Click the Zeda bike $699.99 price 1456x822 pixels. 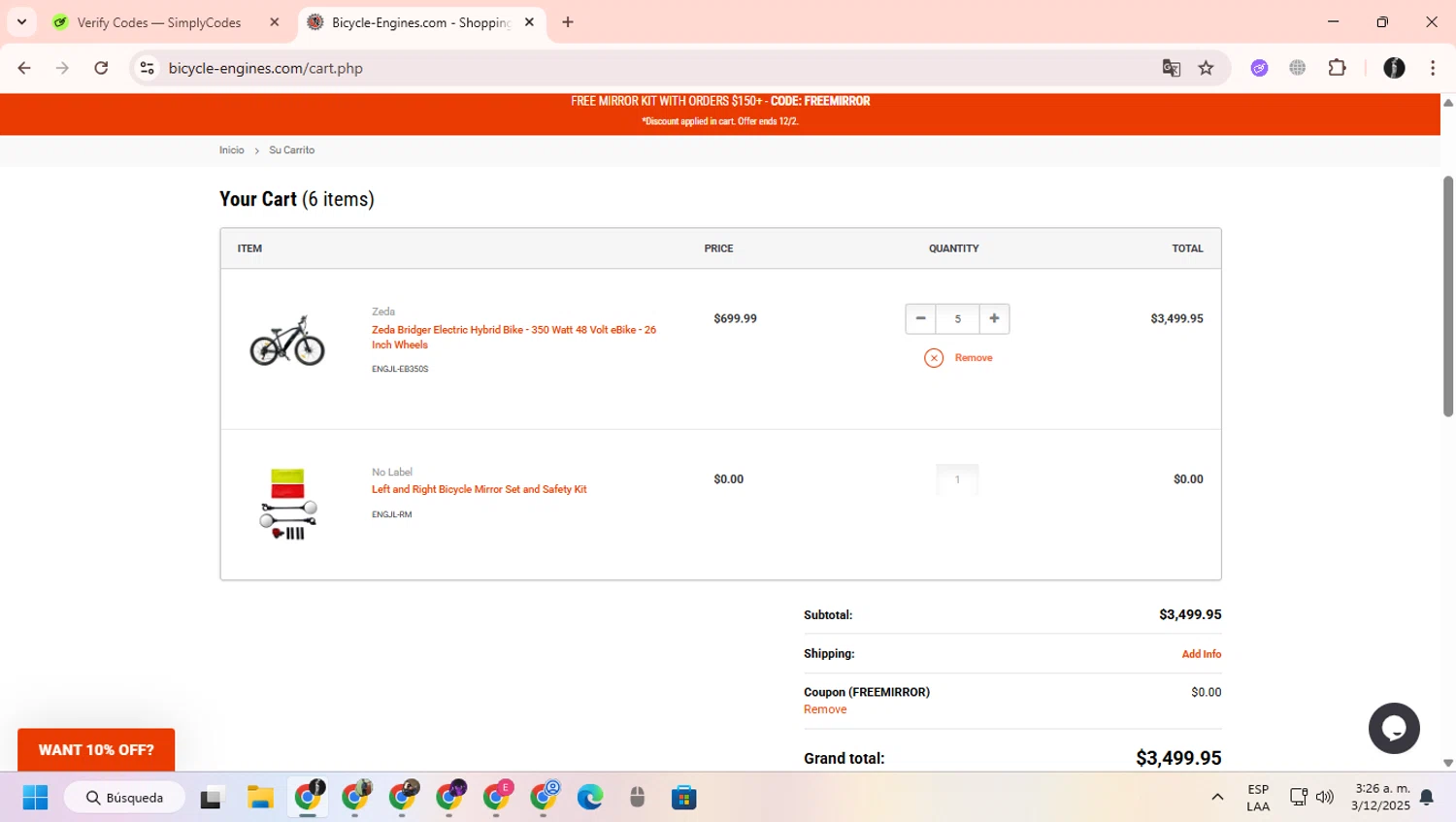point(735,318)
